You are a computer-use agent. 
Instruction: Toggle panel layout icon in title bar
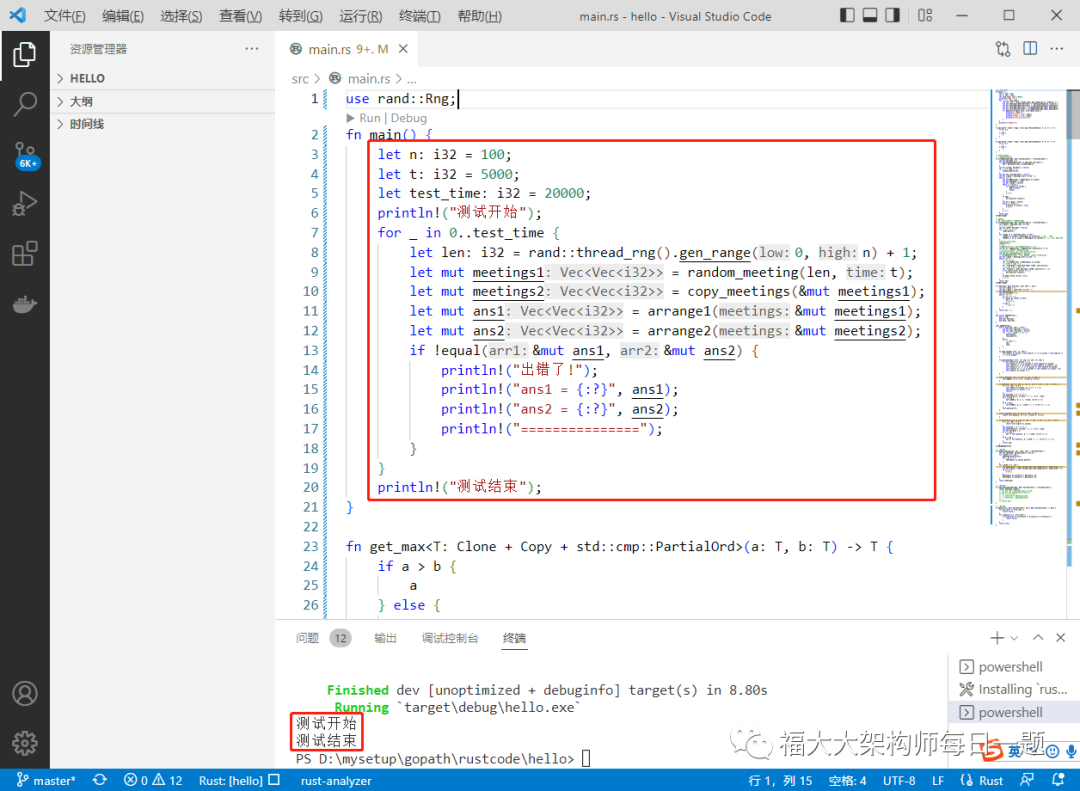(870, 15)
